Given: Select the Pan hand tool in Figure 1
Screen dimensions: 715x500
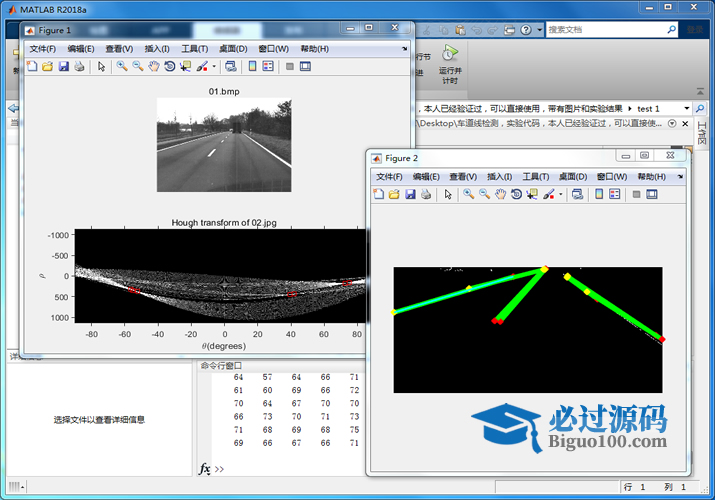Looking at the screenshot, I should (154, 67).
